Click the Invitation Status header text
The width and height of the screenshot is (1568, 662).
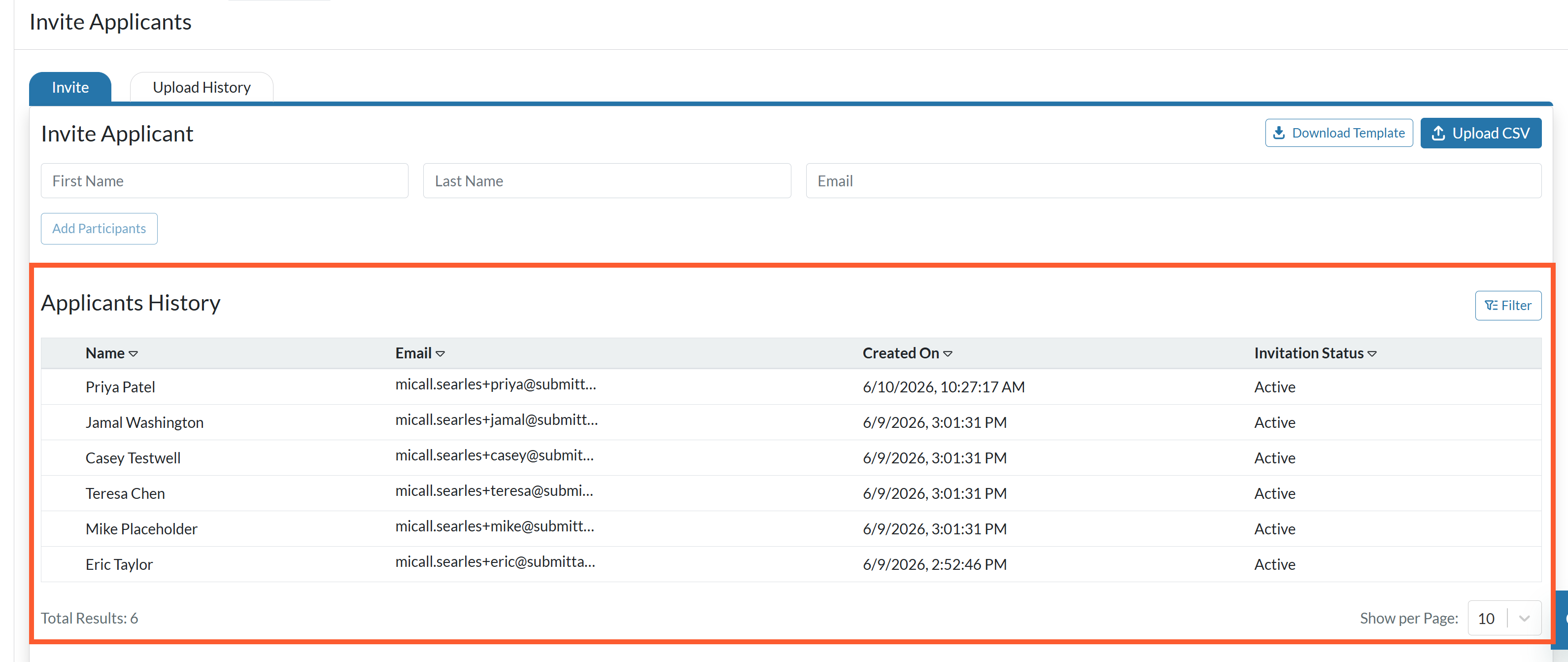[x=1309, y=353]
